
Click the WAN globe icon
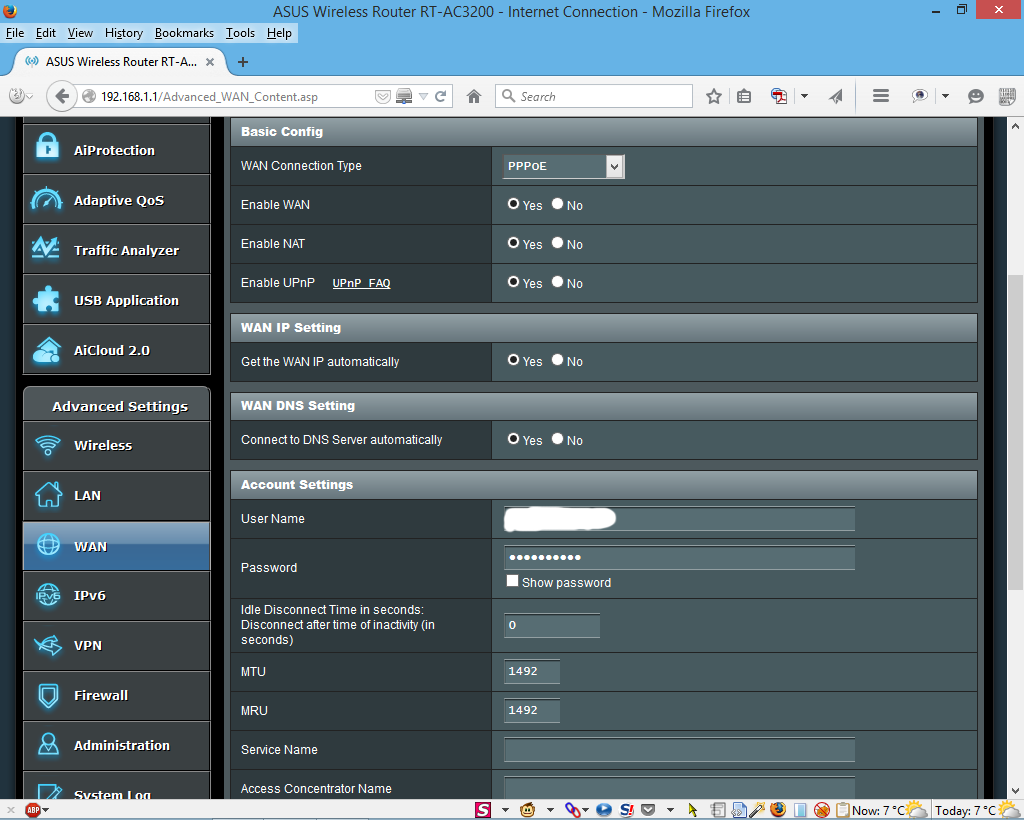[48, 544]
